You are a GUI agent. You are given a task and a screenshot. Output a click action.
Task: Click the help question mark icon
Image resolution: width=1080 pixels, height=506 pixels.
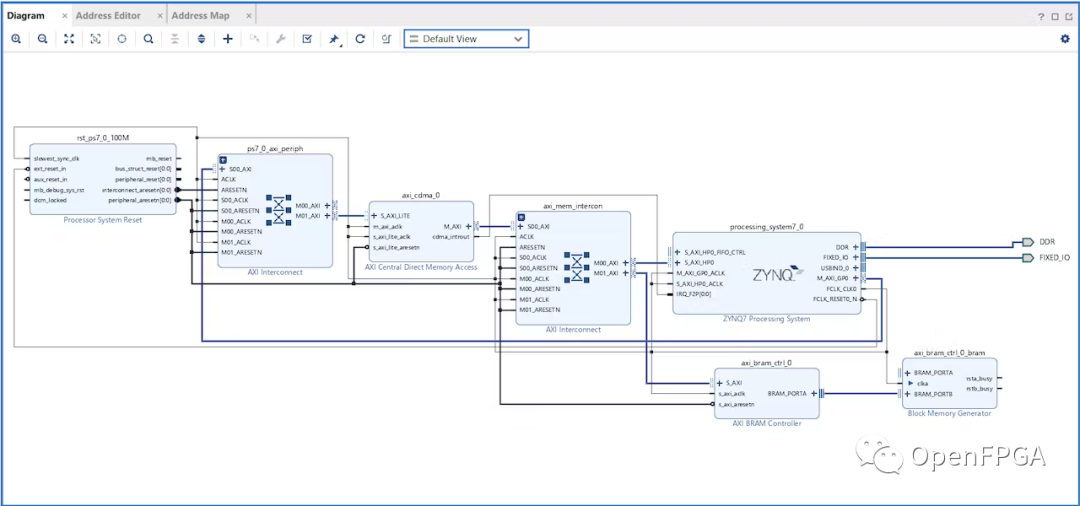tap(1041, 17)
